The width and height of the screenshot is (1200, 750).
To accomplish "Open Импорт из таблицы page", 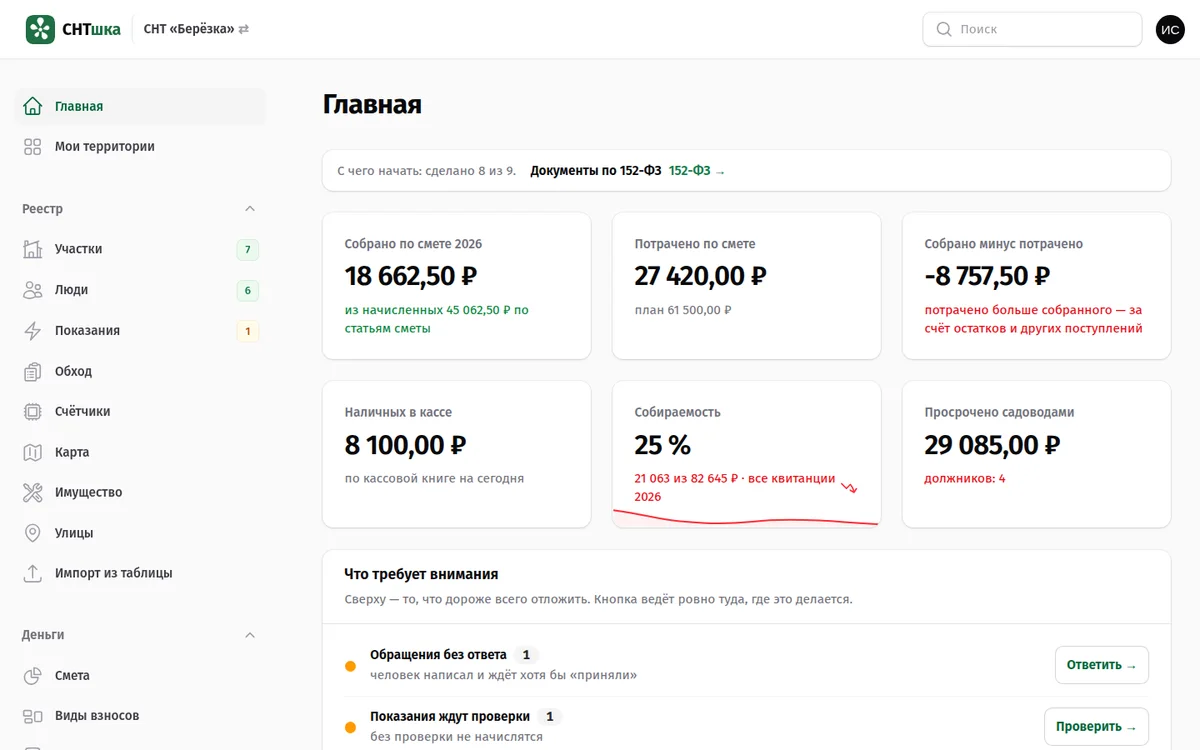I will pos(140,573).
